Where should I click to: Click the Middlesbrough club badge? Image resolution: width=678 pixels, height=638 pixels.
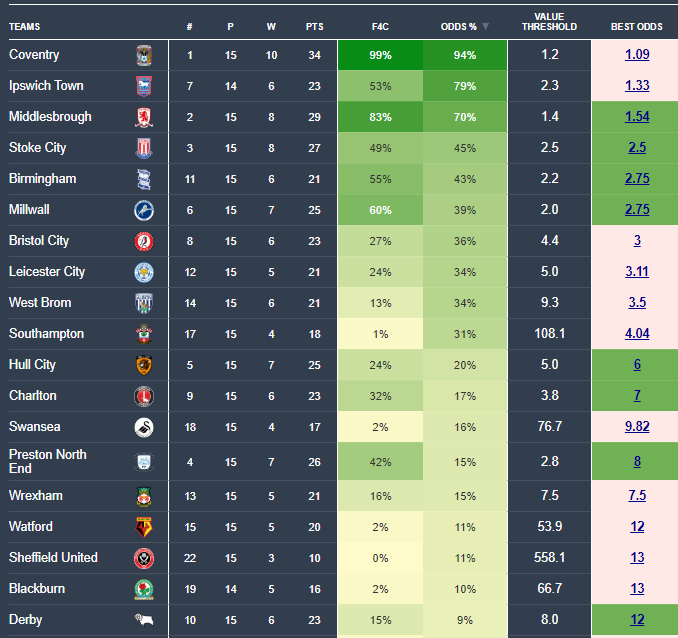[x=144, y=117]
